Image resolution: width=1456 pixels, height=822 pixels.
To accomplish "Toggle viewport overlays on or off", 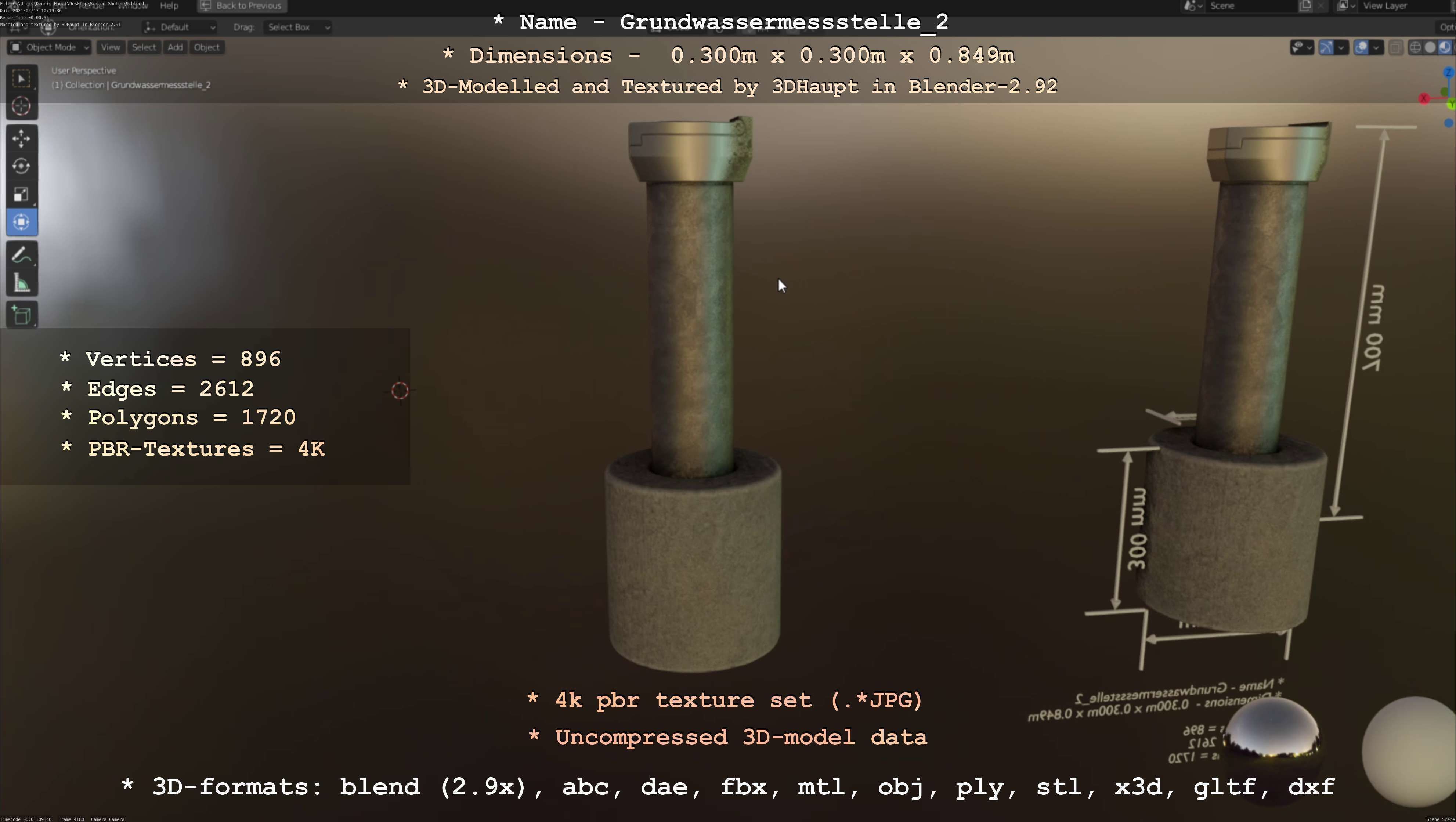I will click(x=1361, y=47).
